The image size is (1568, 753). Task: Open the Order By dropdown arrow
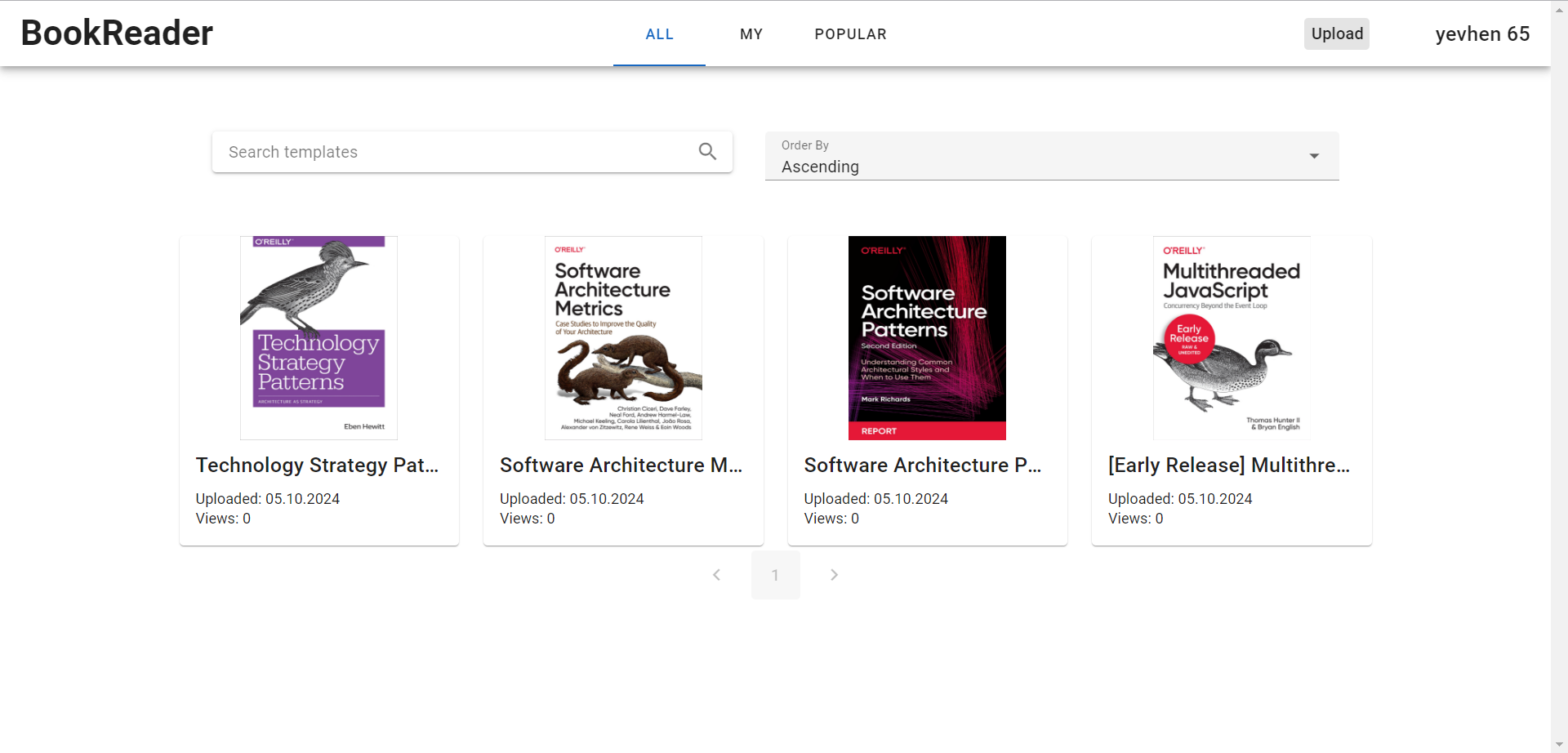[1314, 156]
